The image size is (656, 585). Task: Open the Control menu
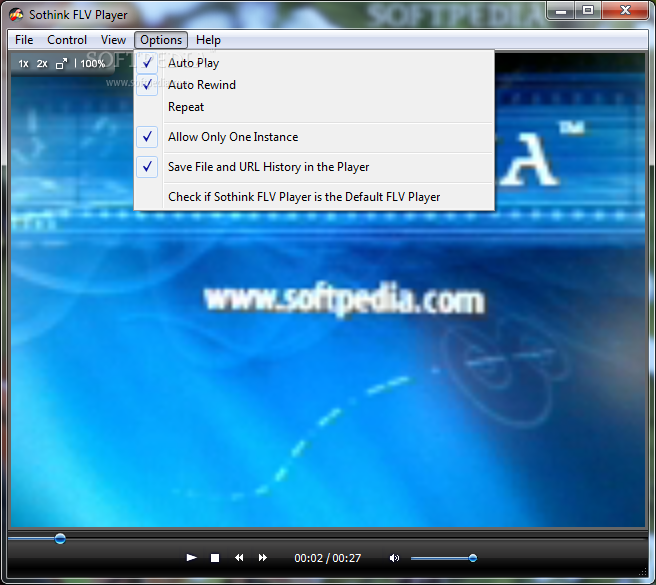pyautogui.click(x=67, y=40)
